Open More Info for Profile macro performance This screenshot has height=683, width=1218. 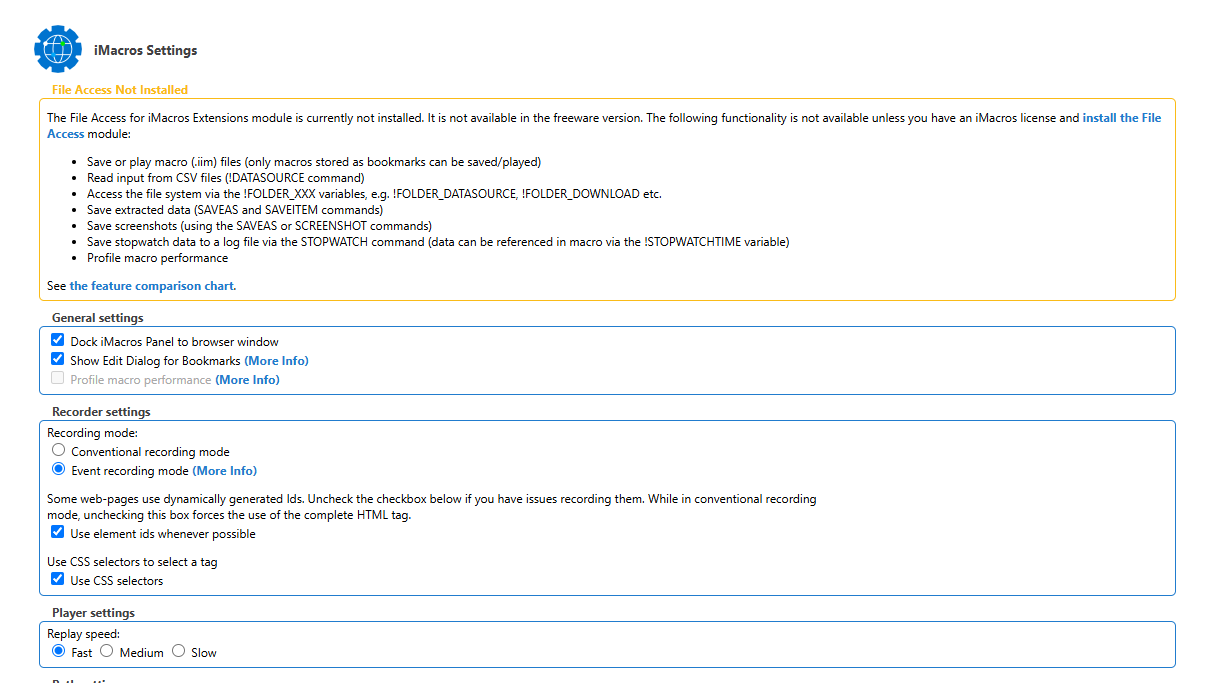247,380
